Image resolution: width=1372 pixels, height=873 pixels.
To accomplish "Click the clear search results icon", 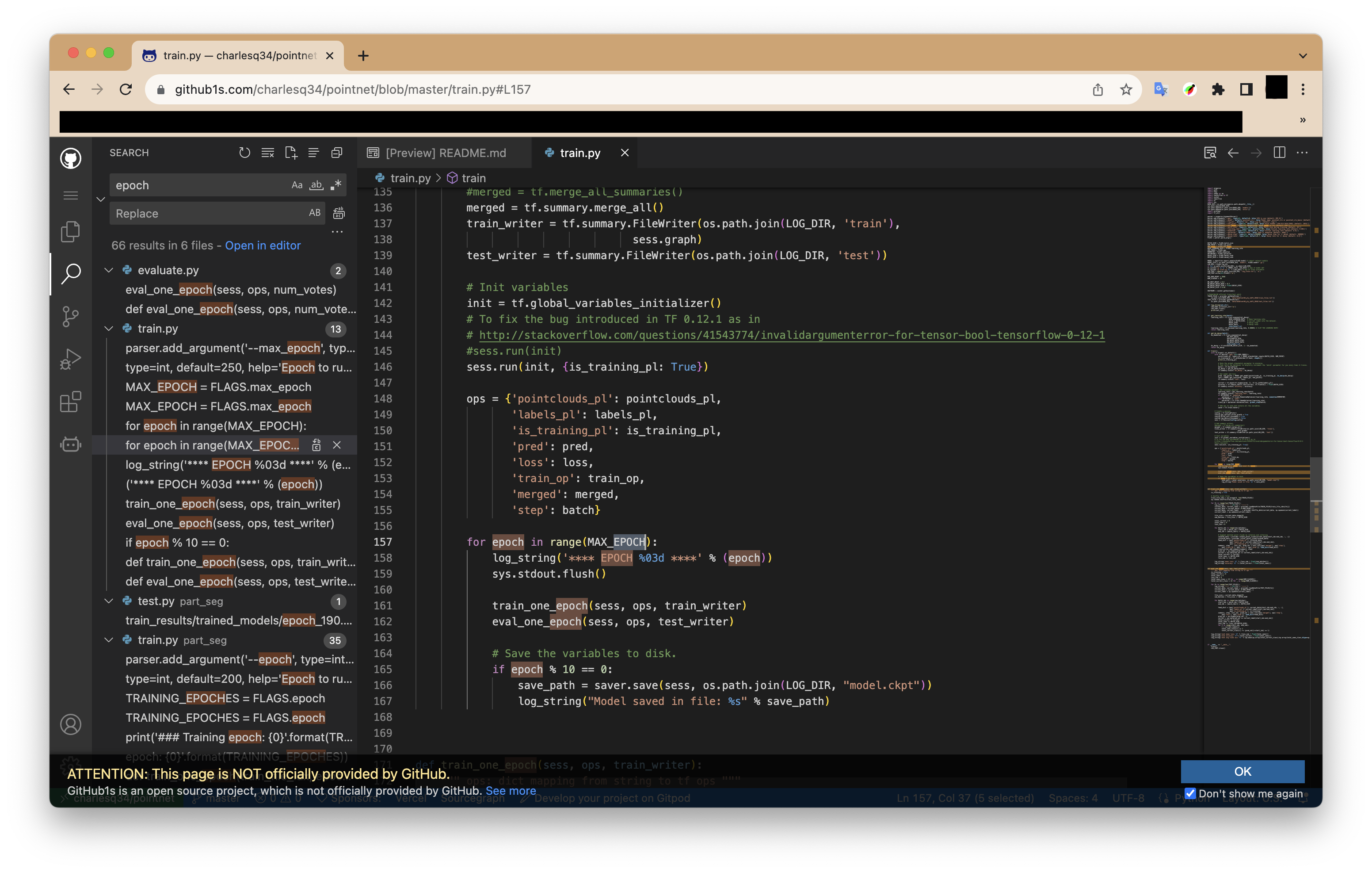I will pos(268,153).
